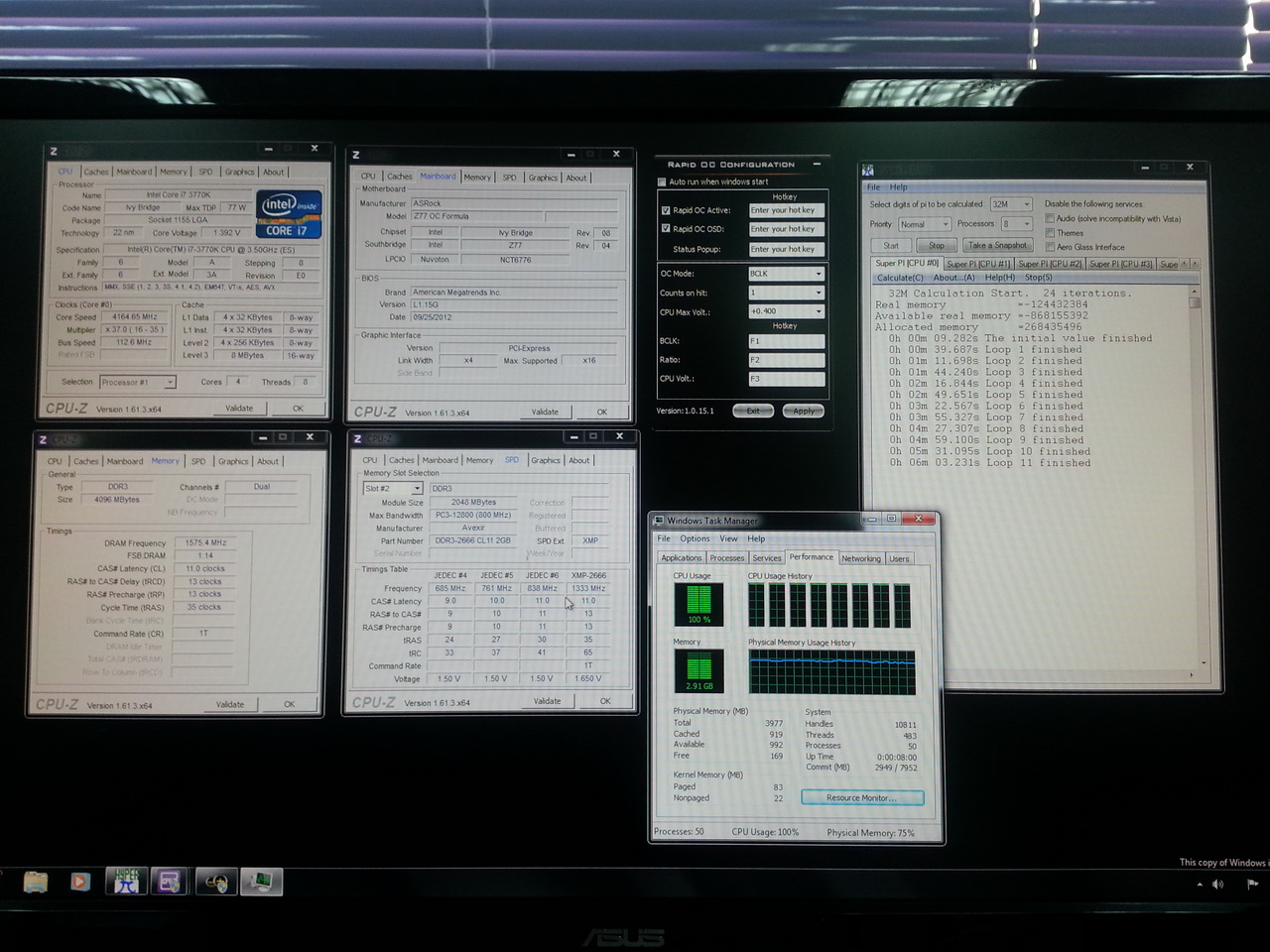Image resolution: width=1270 pixels, height=952 pixels.
Task: Select the Super PI [CPU #1] tab
Action: coord(977,264)
